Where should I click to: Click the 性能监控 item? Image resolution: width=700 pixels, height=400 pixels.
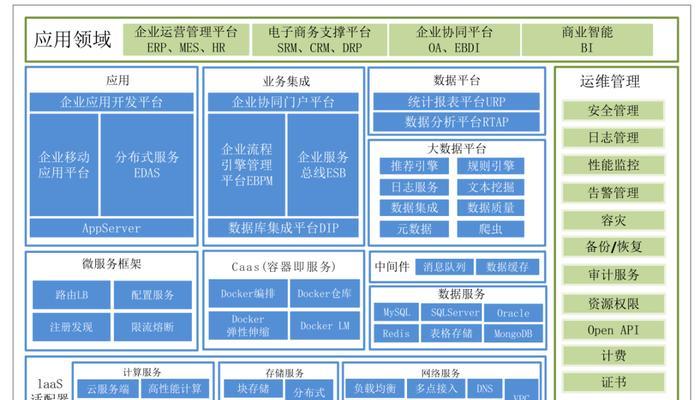[613, 165]
